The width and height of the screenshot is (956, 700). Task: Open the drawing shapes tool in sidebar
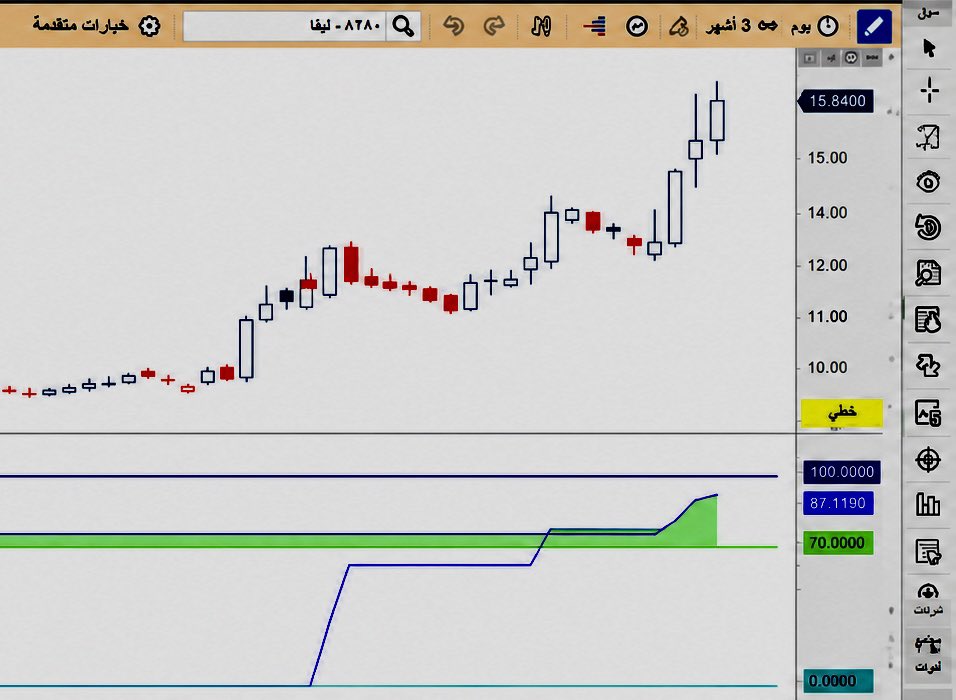[928, 137]
